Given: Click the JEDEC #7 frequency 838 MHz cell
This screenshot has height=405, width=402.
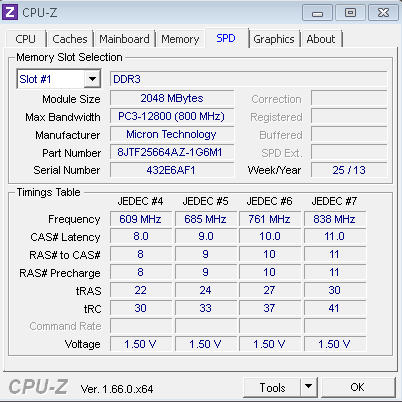Looking at the screenshot, I should 334,219.
